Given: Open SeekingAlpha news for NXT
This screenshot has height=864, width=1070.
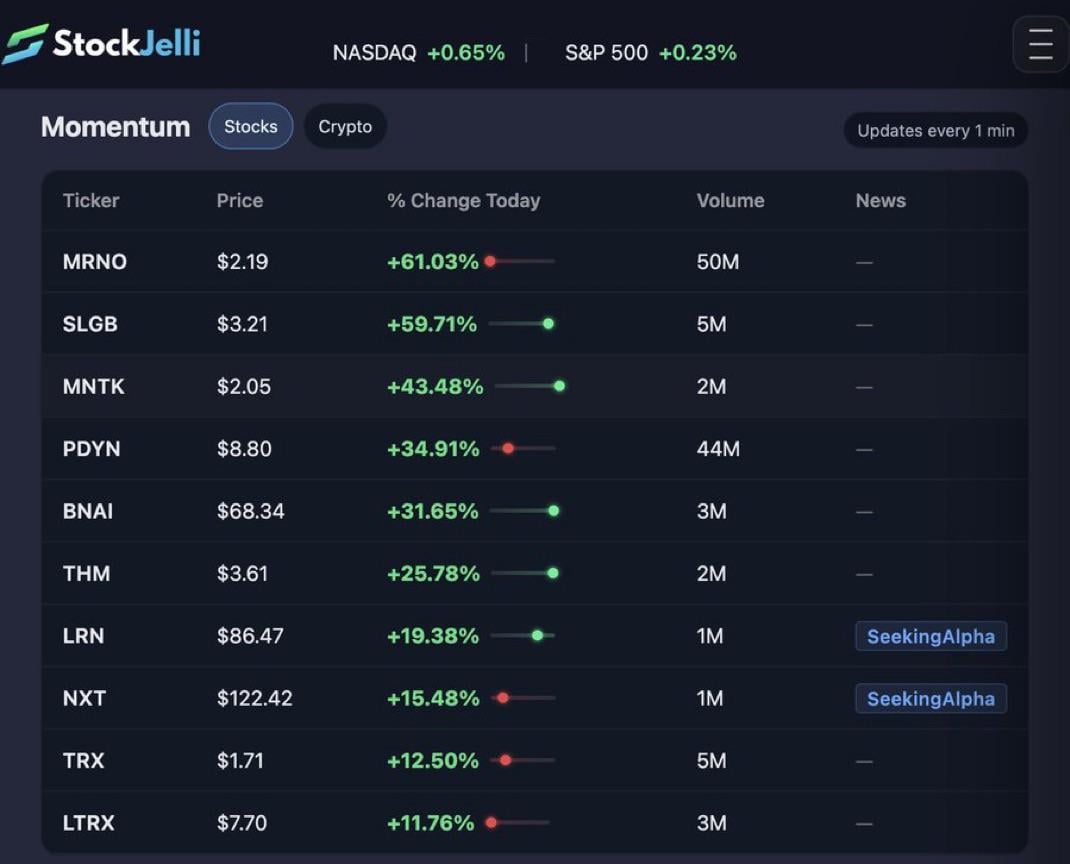Looking at the screenshot, I should click(930, 698).
